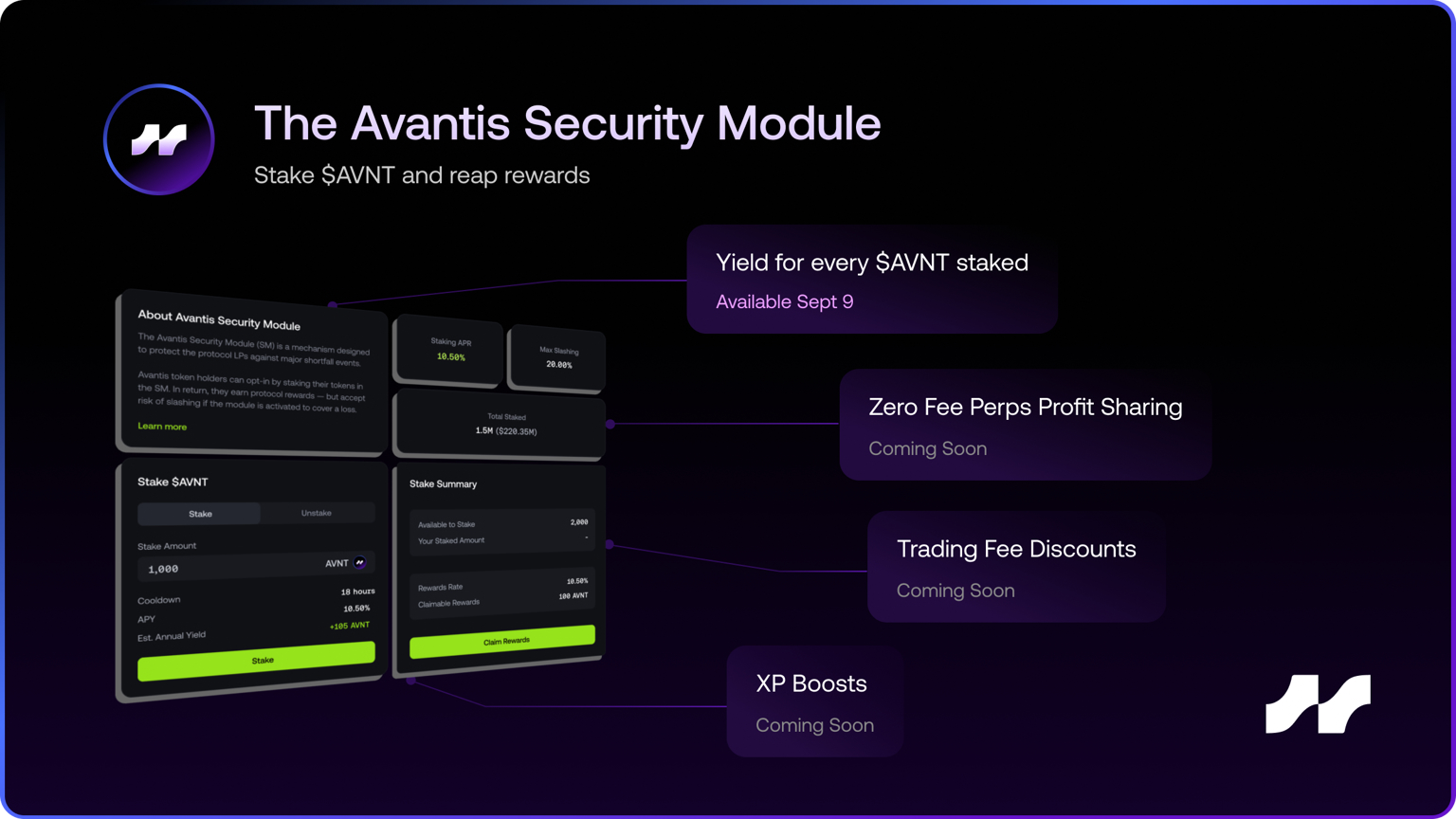This screenshot has height=819, width=1456.
Task: Click the Avantis logo in the top-left circle
Action: (159, 139)
